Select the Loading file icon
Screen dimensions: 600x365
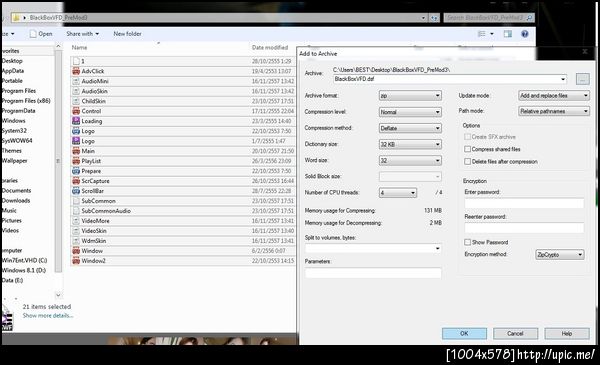[76, 121]
